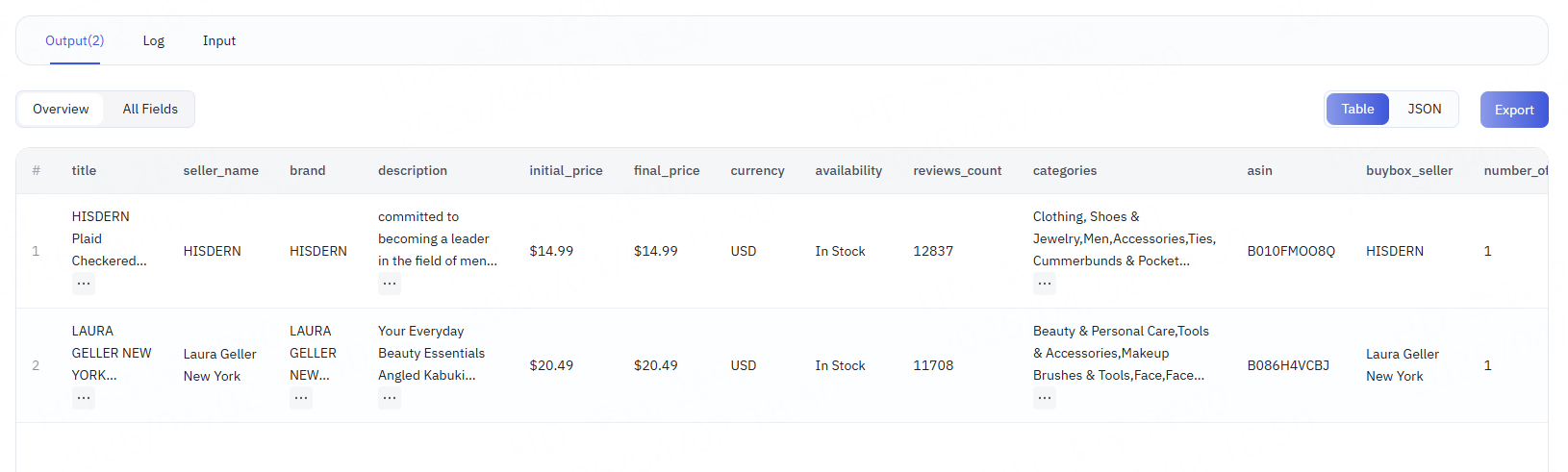
Task: Click the currency column header
Action: point(758,170)
